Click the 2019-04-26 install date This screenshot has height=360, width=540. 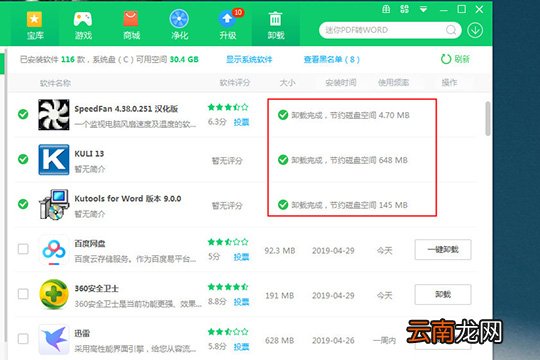coord(333,340)
